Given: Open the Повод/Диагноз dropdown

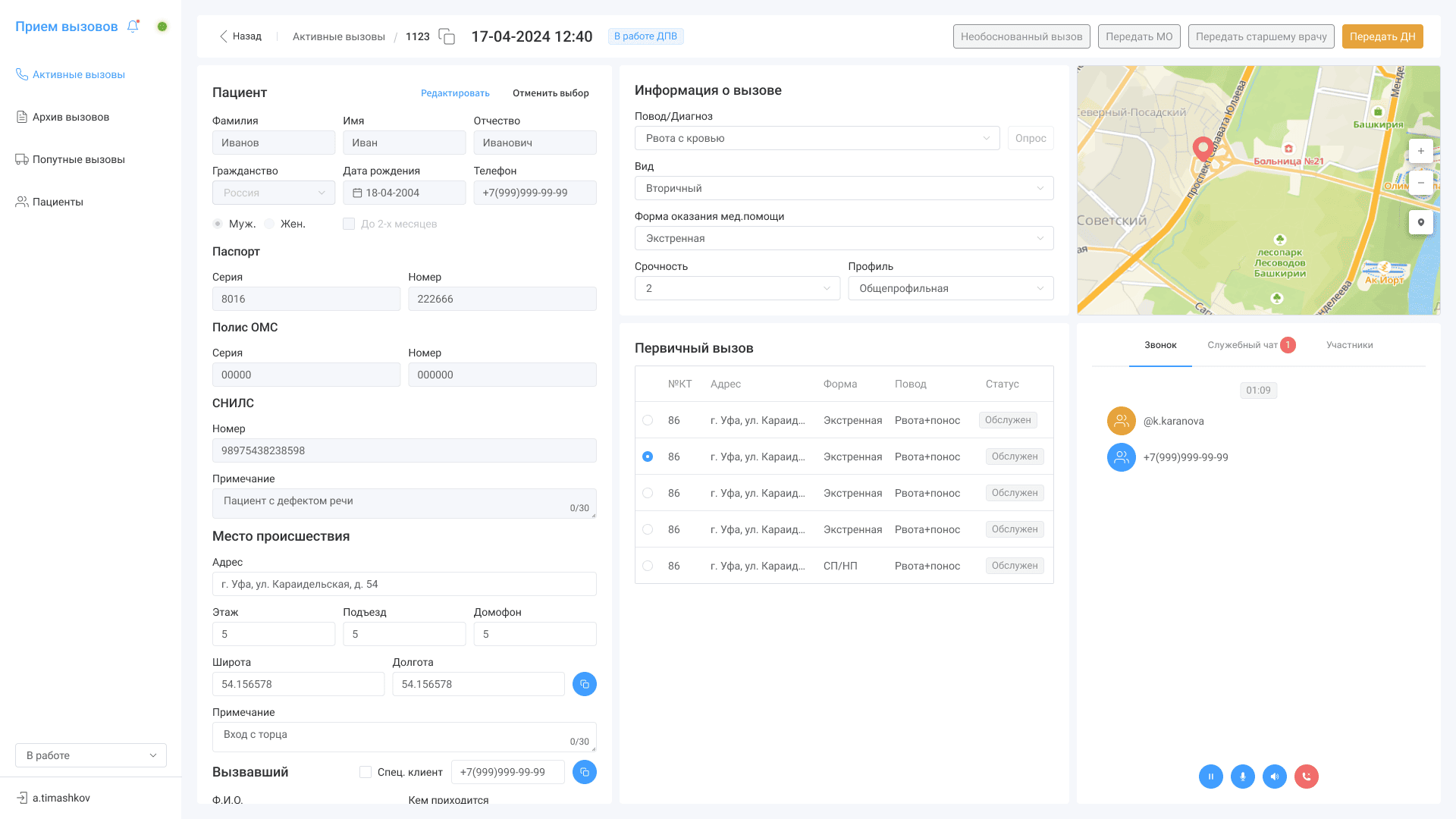Looking at the screenshot, I should click(x=817, y=138).
